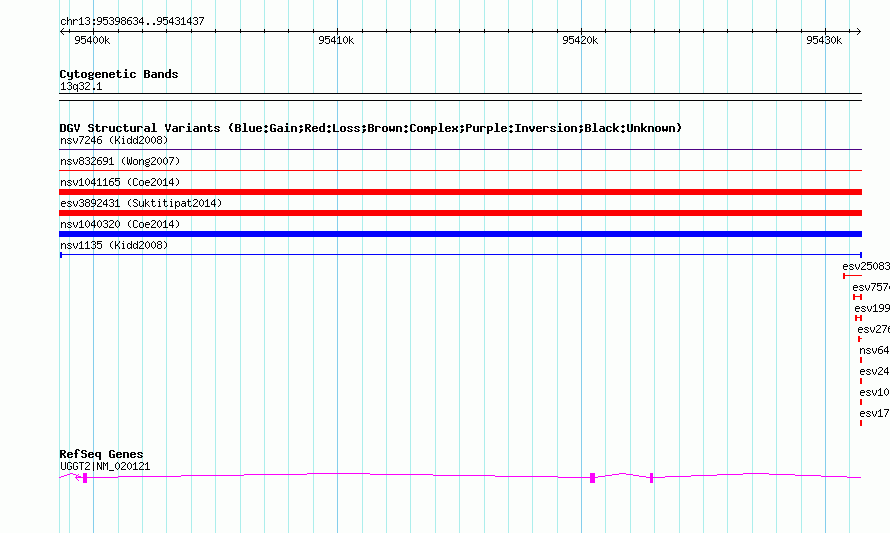Viewport: 890px width, 533px height.
Task: Click the esv276 variant label
Action: click(x=874, y=329)
